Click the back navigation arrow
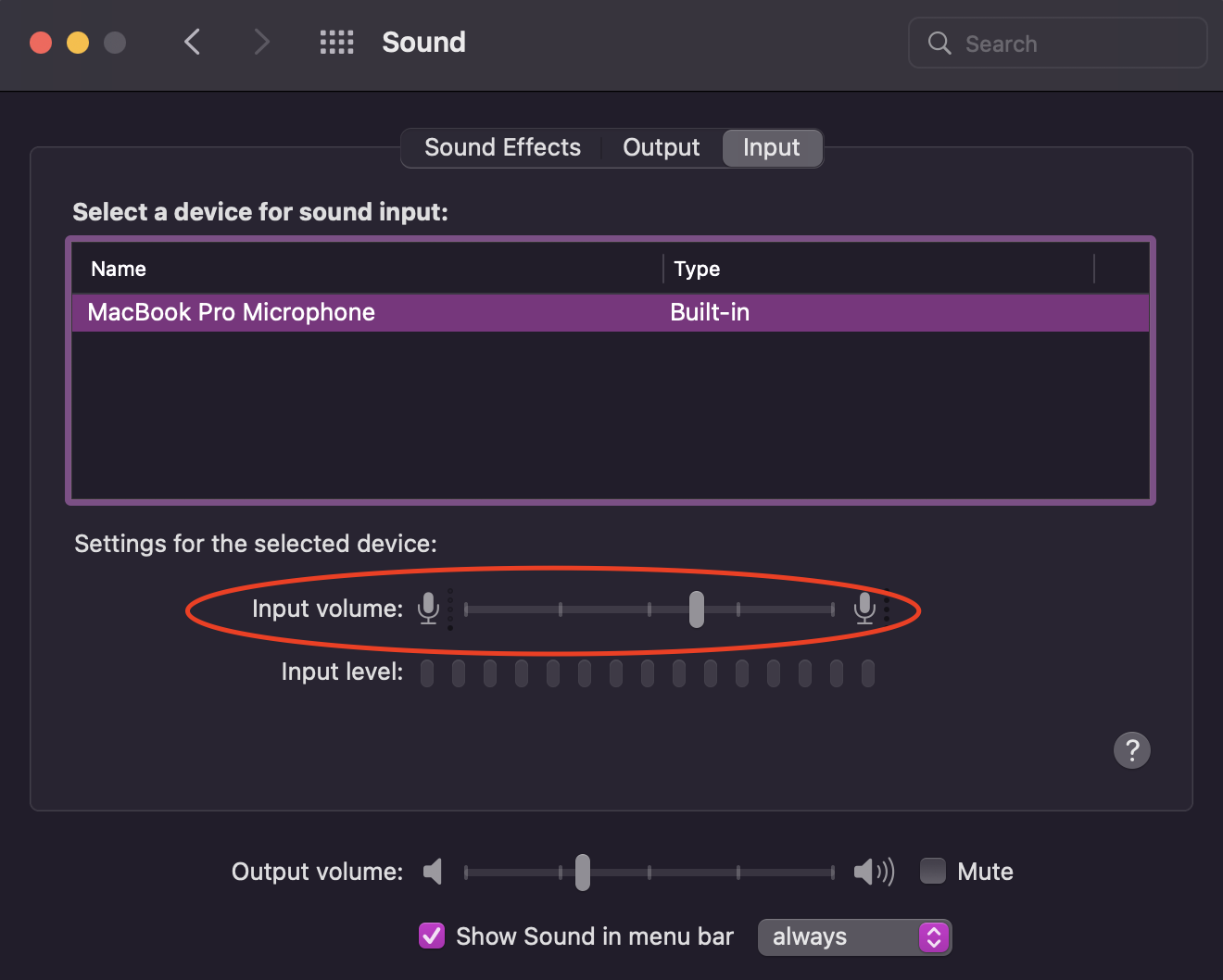This screenshot has height=980, width=1223. coord(192,42)
